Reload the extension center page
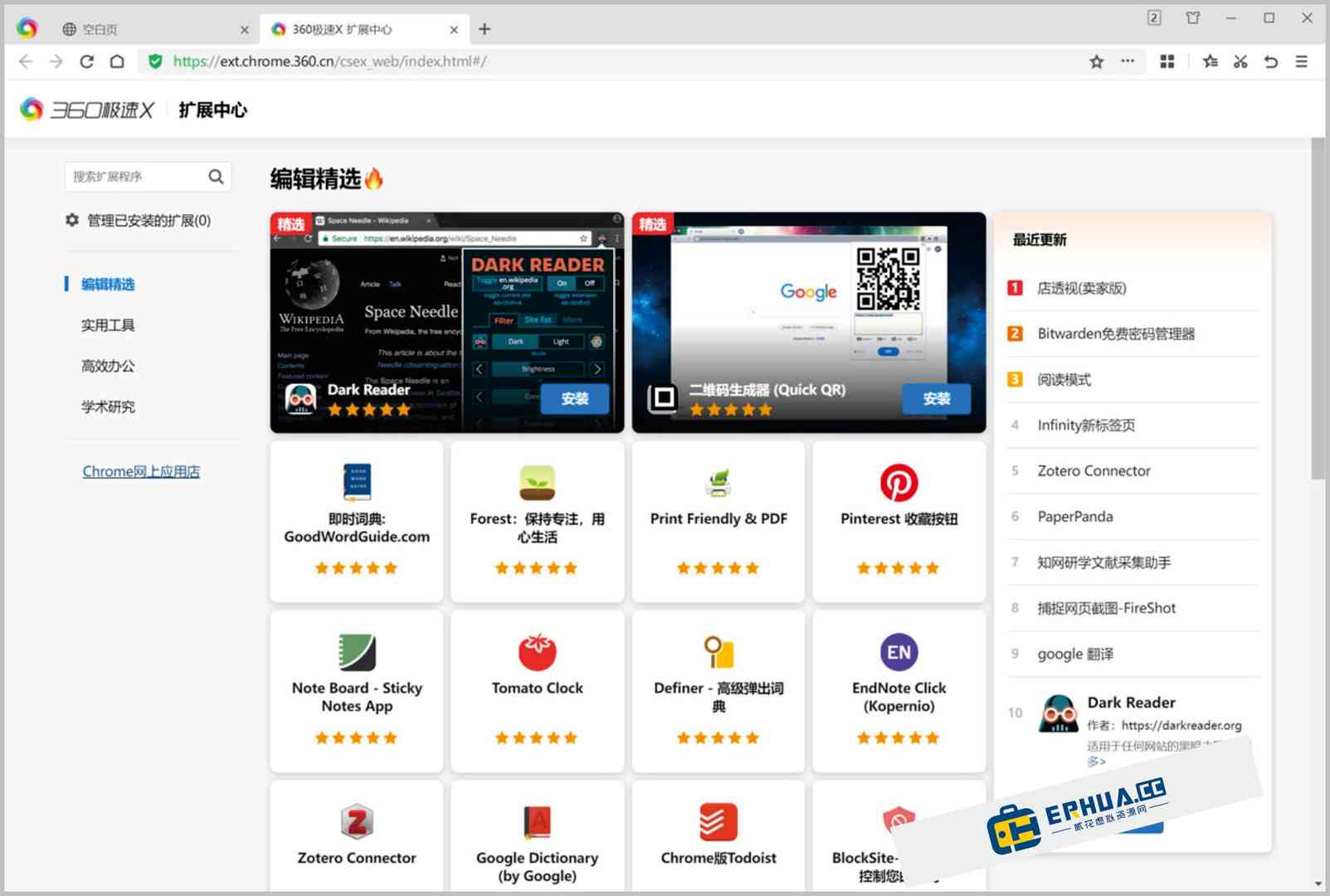 pyautogui.click(x=86, y=61)
